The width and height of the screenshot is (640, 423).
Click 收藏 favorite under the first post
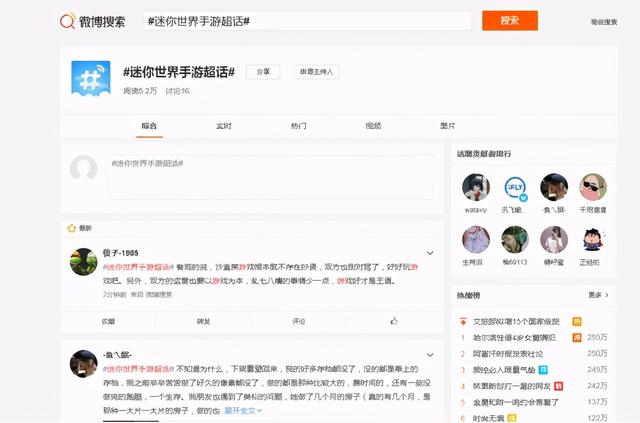coord(108,321)
